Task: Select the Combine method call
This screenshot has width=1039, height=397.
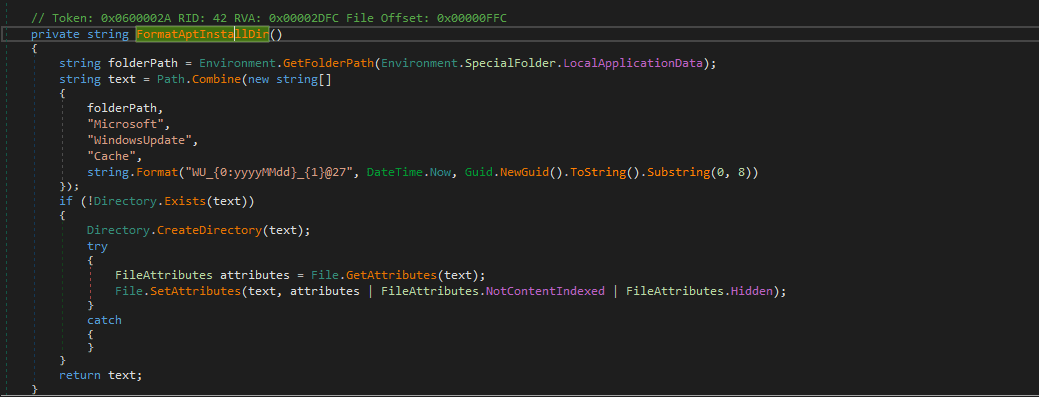Action: 217,79
